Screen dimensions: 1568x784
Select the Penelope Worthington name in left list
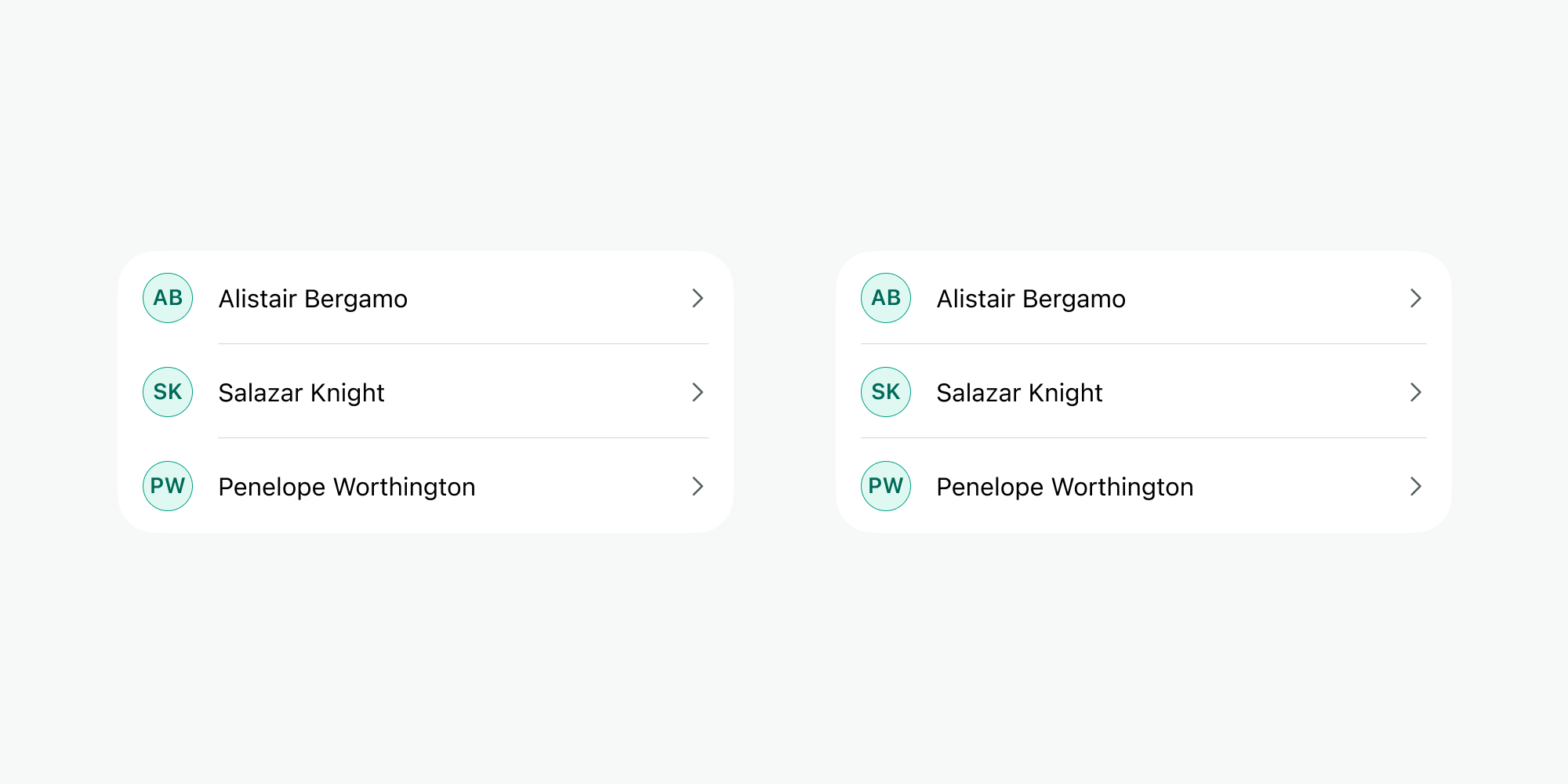(347, 487)
